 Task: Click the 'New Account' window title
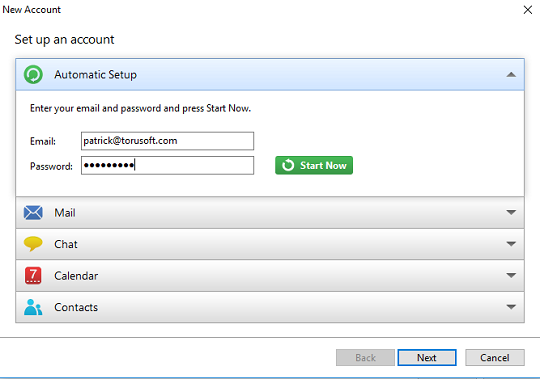coord(31,10)
